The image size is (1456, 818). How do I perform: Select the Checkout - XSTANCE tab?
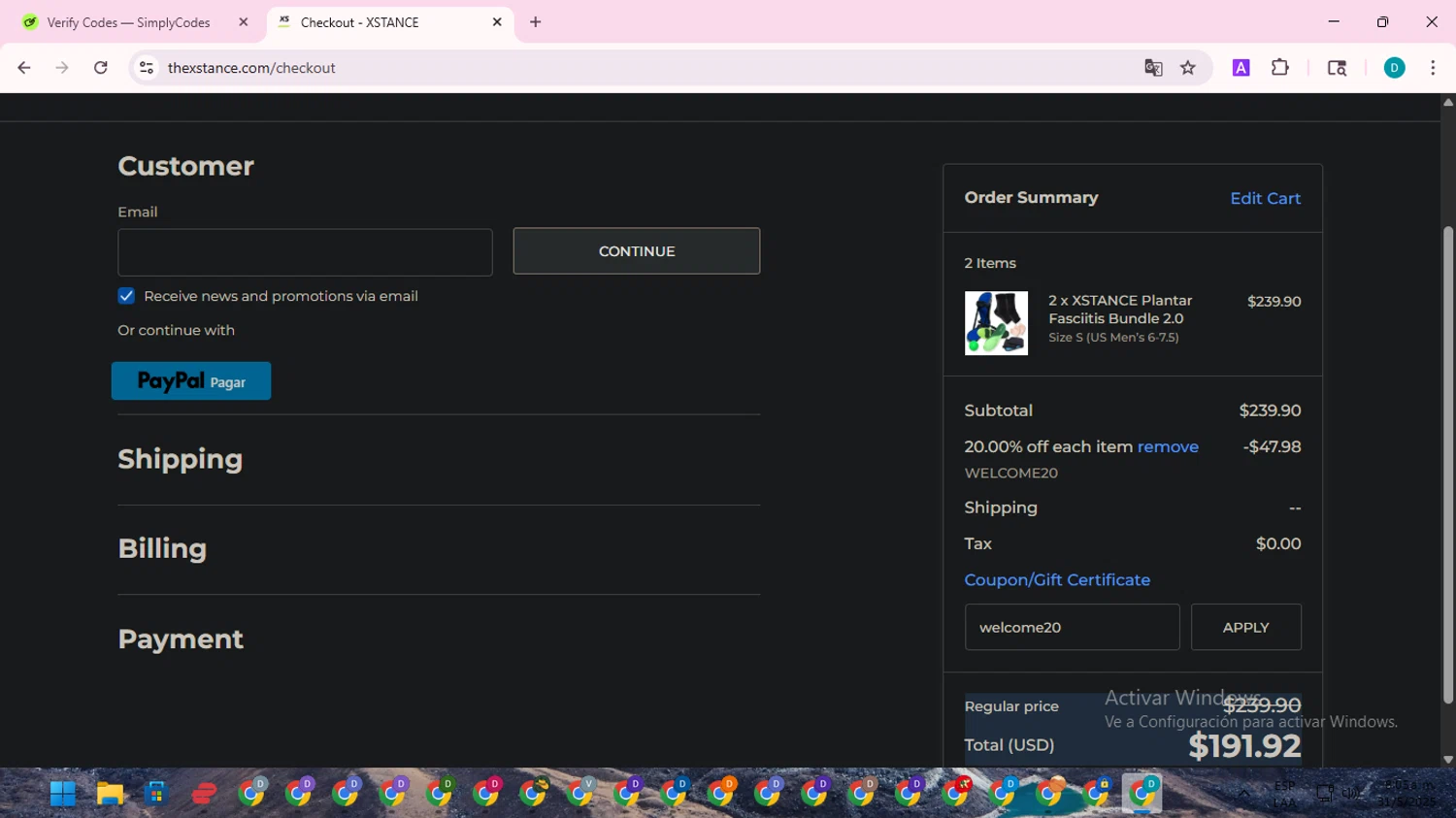pos(388,22)
